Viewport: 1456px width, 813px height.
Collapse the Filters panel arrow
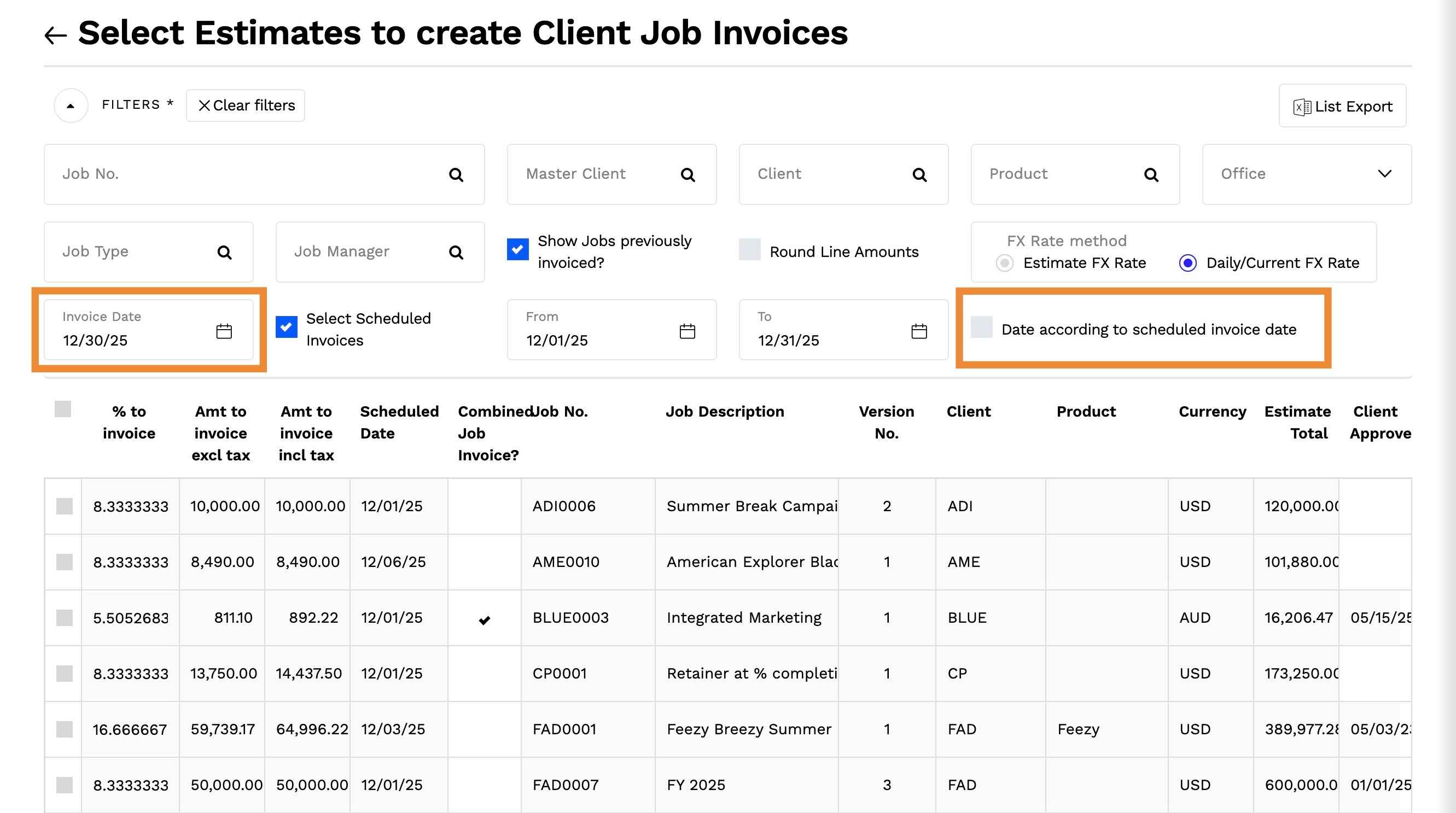tap(71, 106)
